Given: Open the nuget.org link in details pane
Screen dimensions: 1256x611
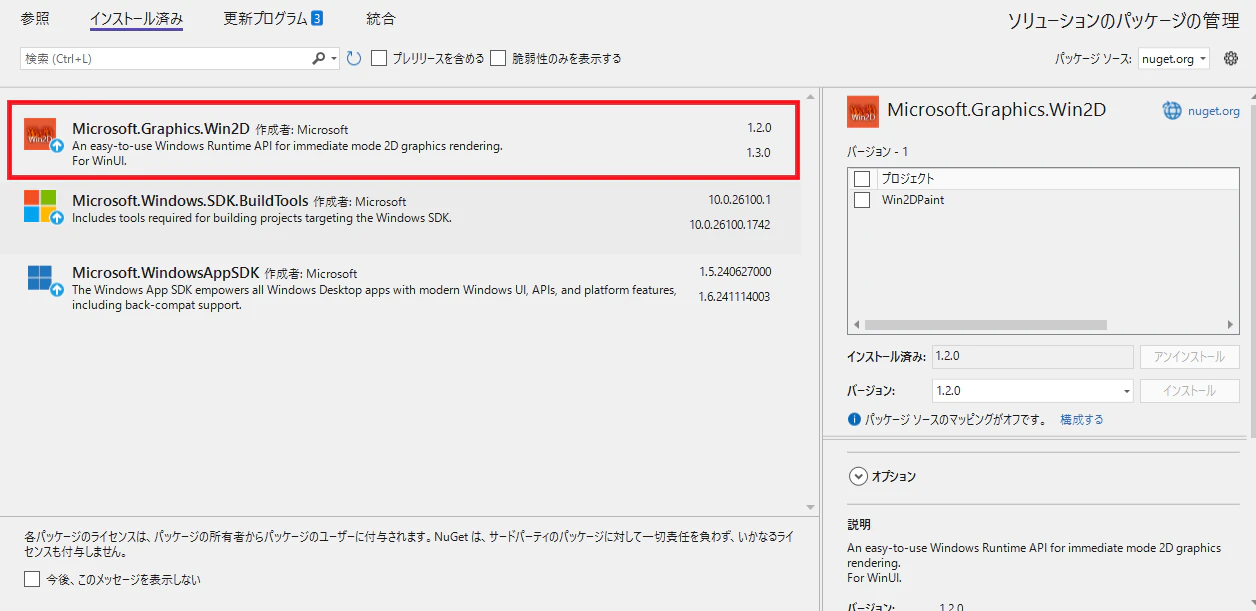Looking at the screenshot, I should 1213,111.
